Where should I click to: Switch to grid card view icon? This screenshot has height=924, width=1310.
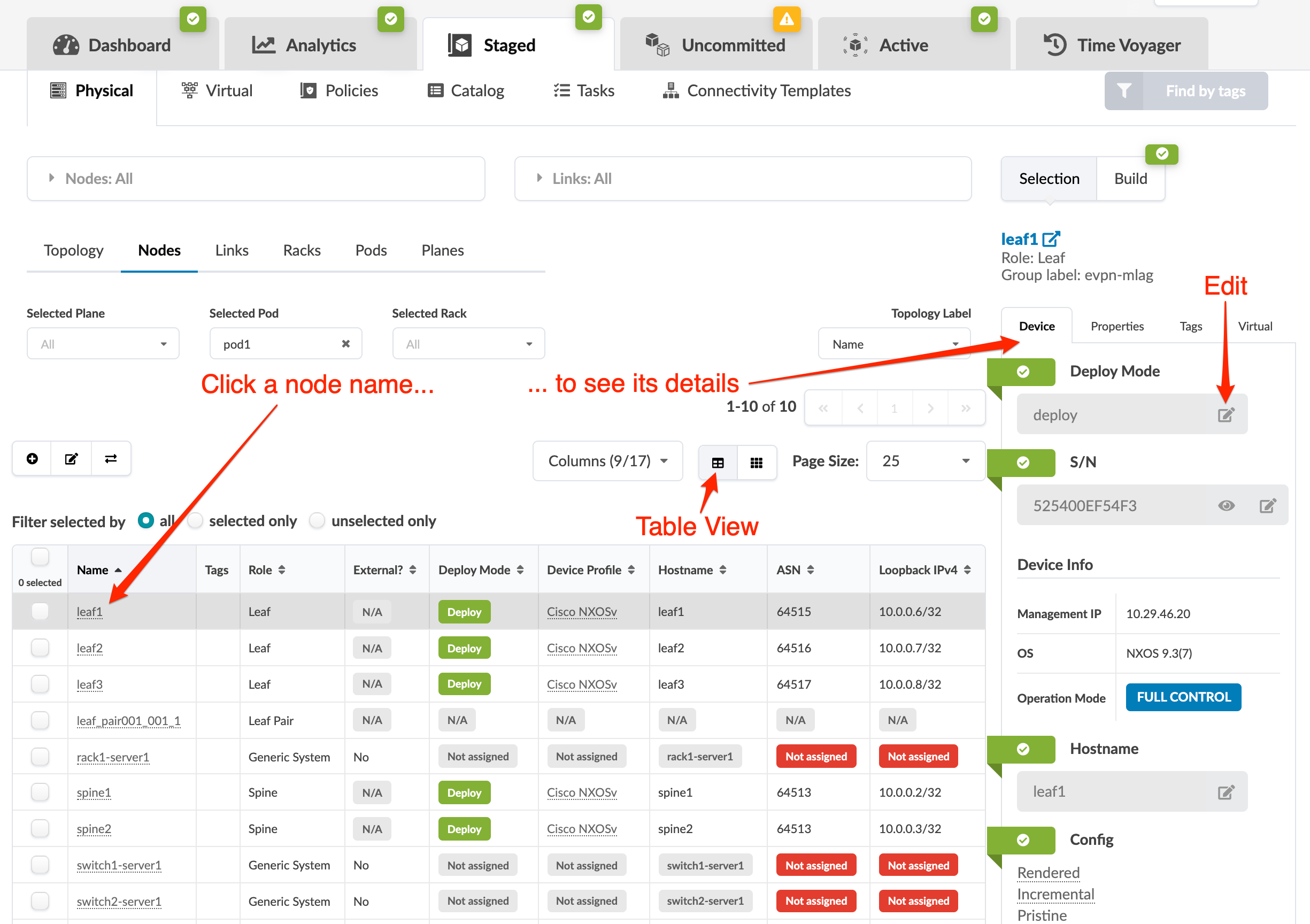[756, 463]
